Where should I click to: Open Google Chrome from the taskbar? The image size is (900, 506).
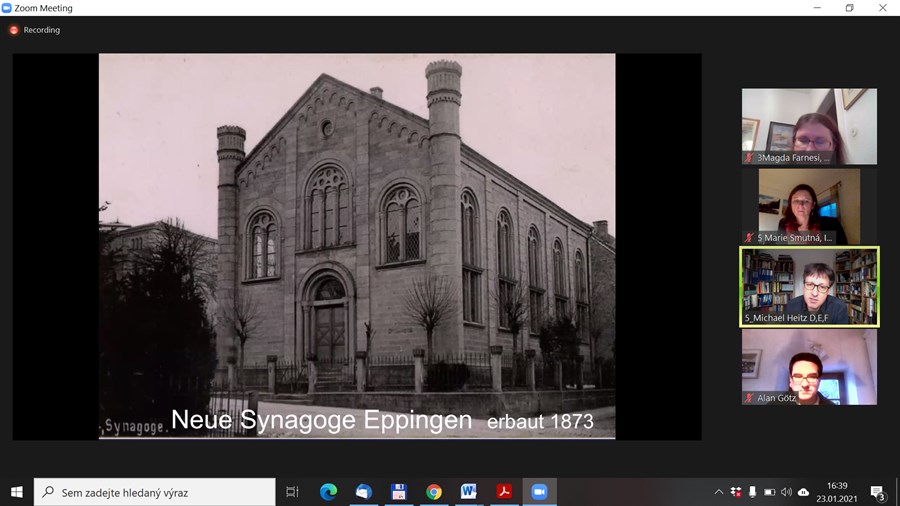[x=434, y=492]
